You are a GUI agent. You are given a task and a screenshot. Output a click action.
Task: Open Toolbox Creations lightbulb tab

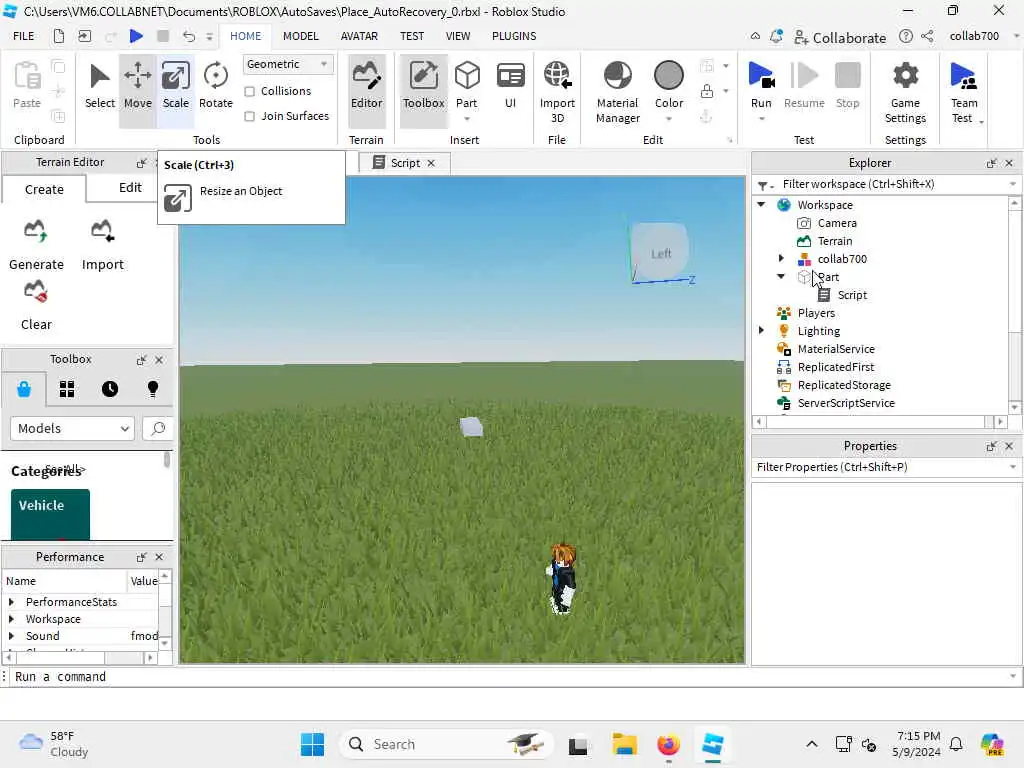pos(153,389)
